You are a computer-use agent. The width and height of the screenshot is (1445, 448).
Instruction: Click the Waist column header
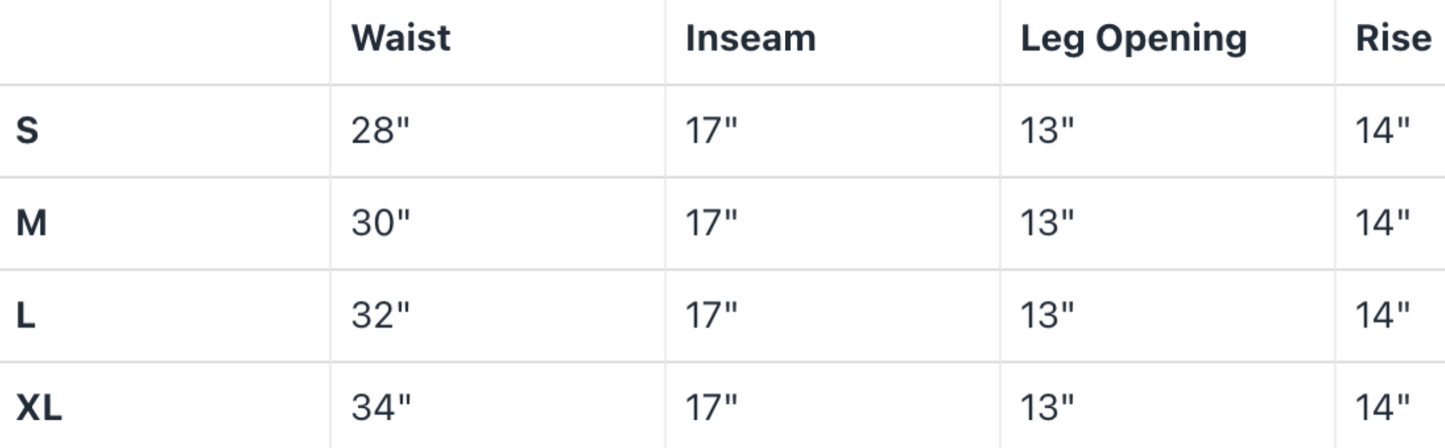pos(400,38)
